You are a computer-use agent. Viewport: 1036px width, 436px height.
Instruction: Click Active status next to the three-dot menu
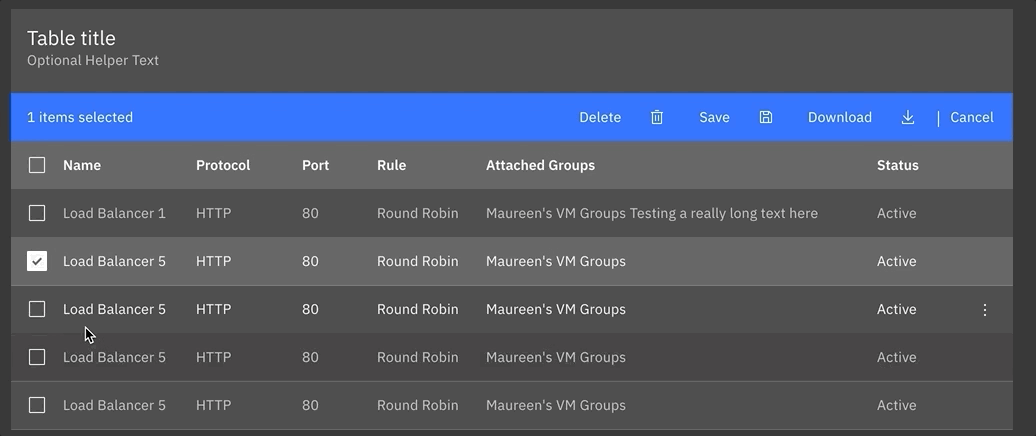point(897,309)
